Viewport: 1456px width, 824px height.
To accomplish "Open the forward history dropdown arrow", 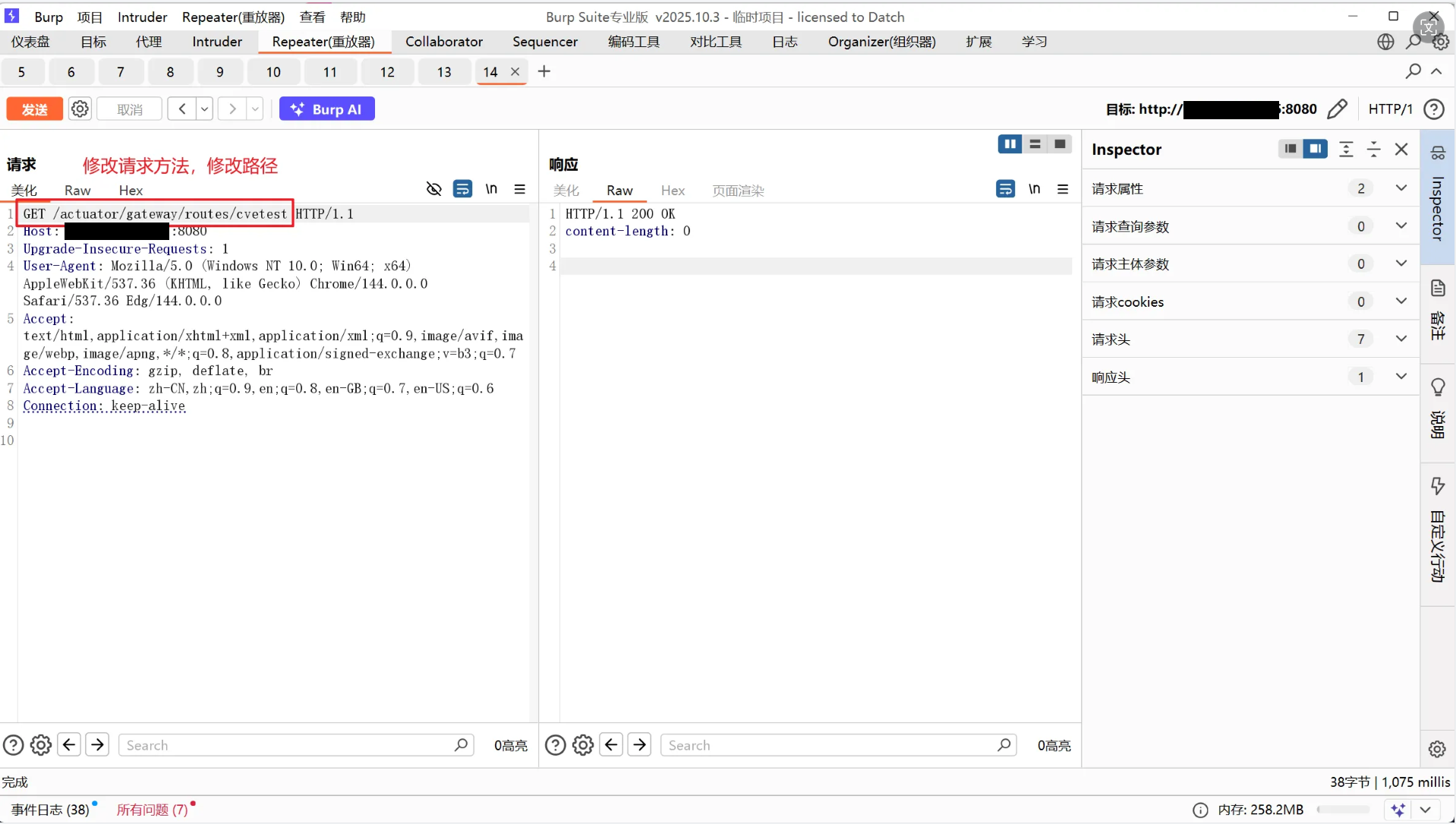I will pos(255,109).
